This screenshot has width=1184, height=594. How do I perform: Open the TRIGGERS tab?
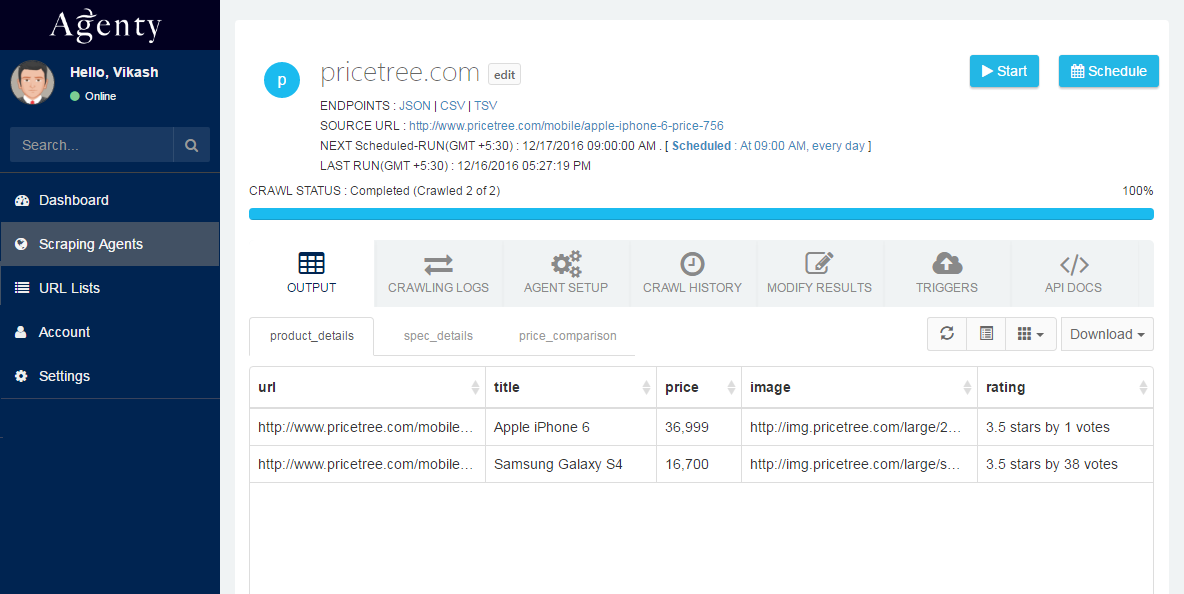tap(947, 273)
